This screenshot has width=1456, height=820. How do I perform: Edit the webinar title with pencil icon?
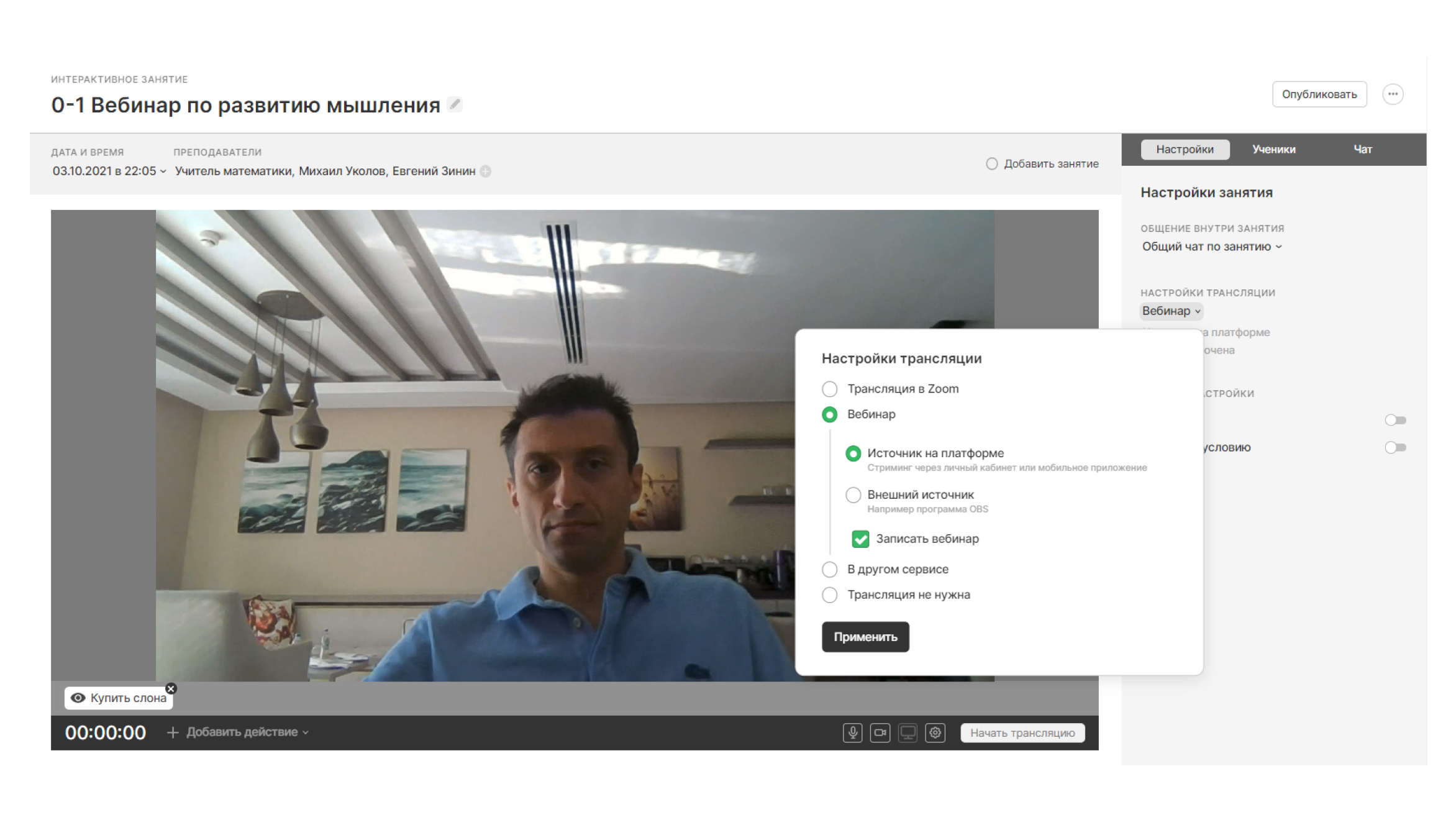click(x=455, y=104)
